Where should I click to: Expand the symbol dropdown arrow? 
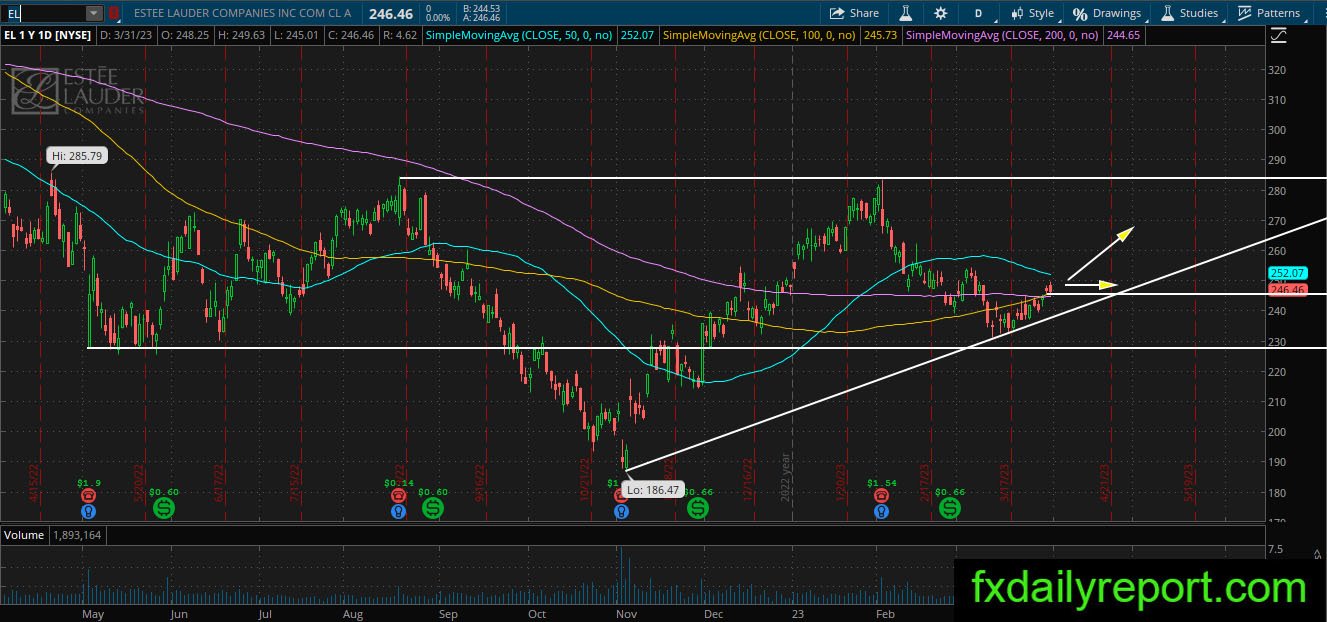coord(94,13)
